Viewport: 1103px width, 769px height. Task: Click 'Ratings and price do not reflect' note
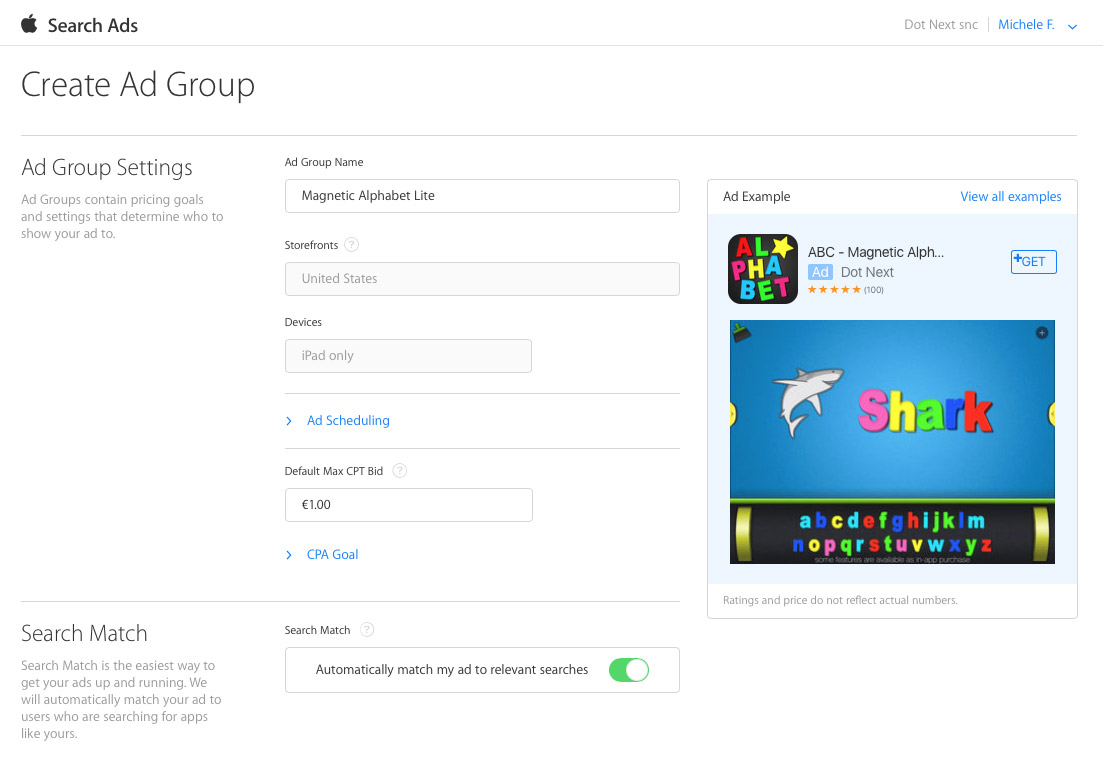coord(840,600)
